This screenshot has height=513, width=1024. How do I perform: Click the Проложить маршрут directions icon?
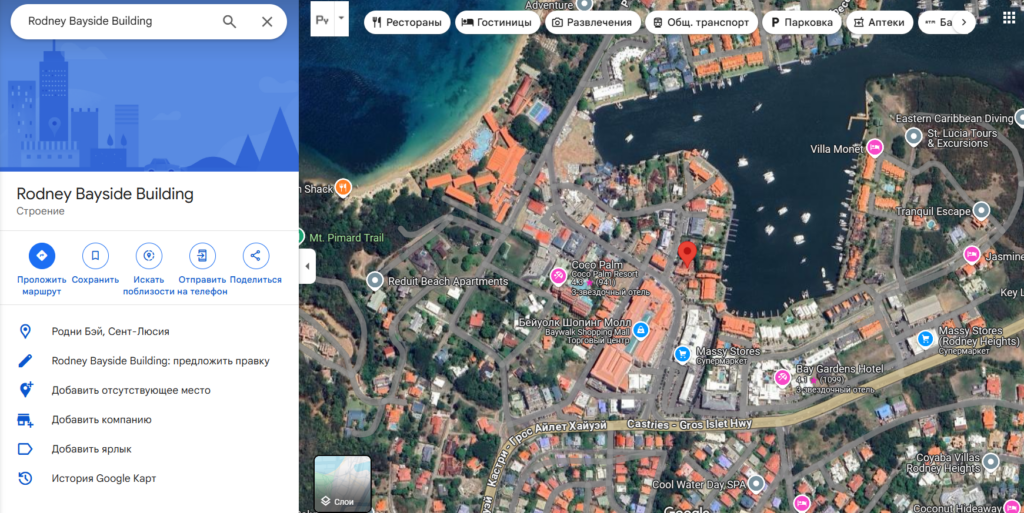point(42,255)
